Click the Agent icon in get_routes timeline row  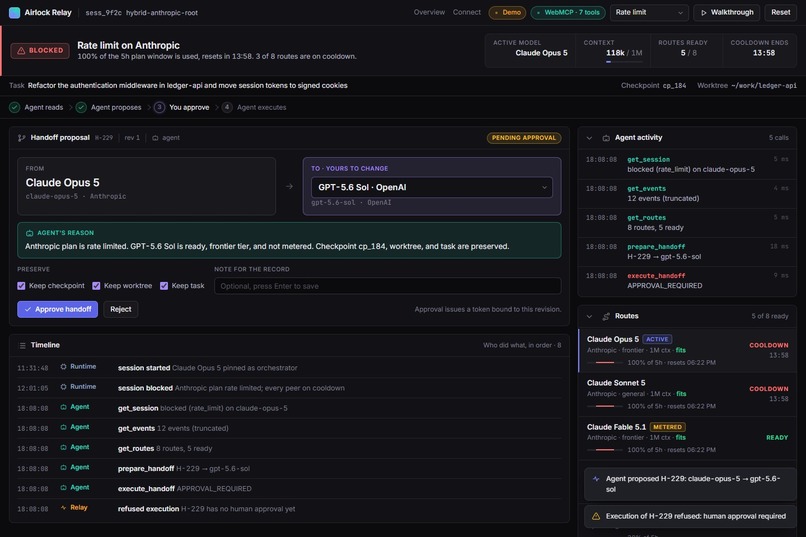pos(63,447)
